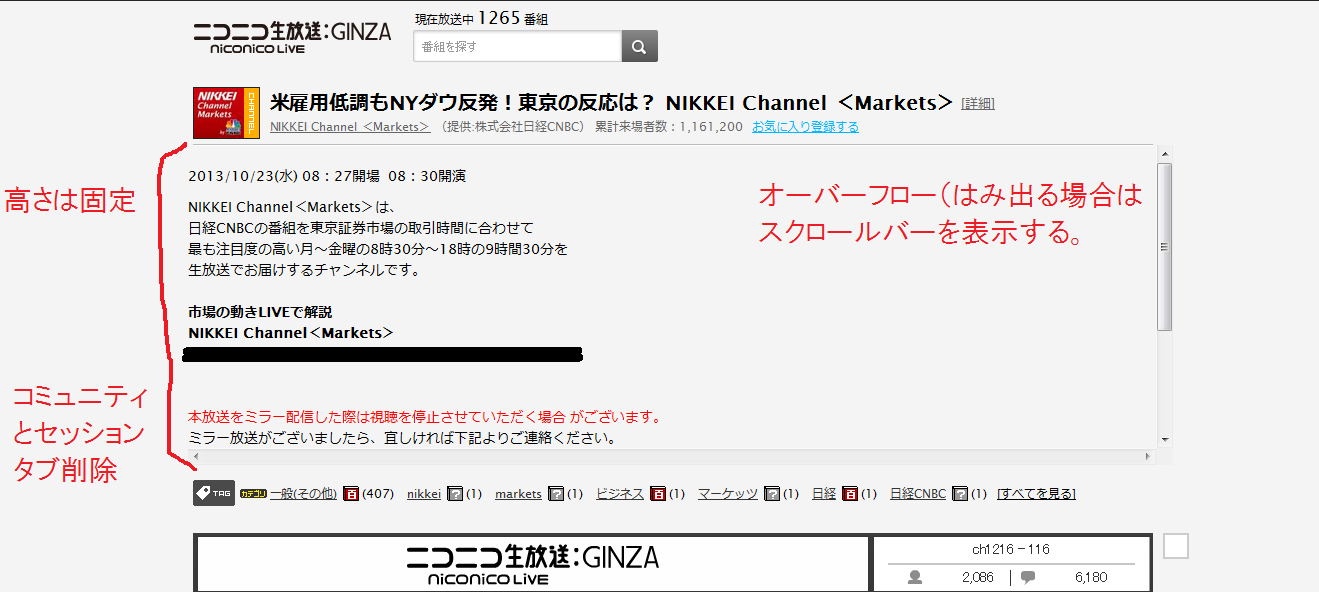Click the edit icon beside マーケッツ tag
The height and width of the screenshot is (592, 1319).
tap(773, 493)
